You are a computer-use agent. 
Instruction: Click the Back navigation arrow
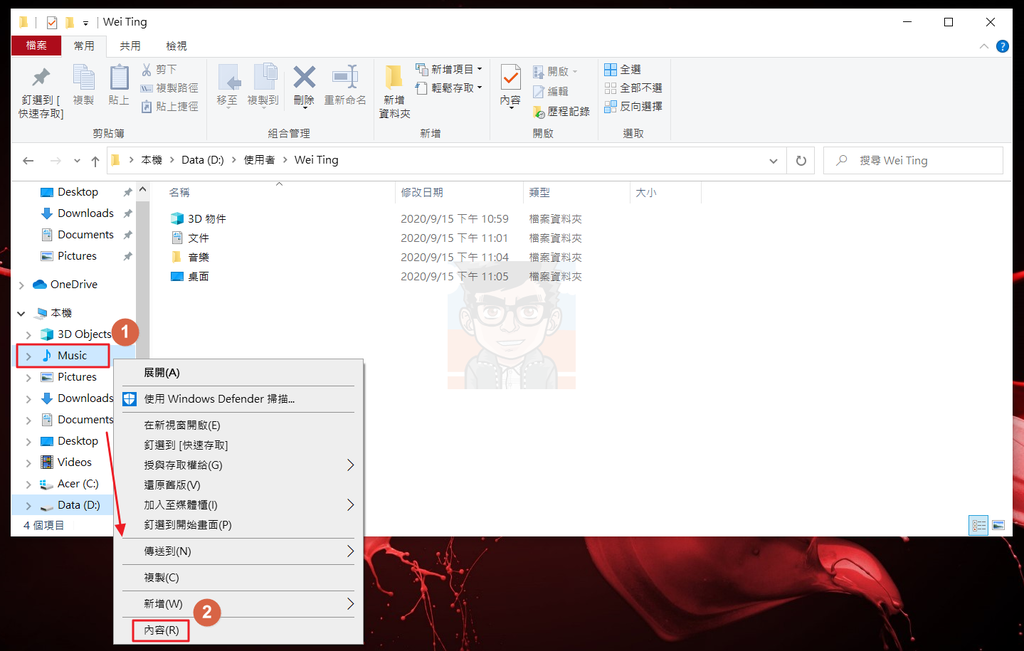pyautogui.click(x=28, y=161)
